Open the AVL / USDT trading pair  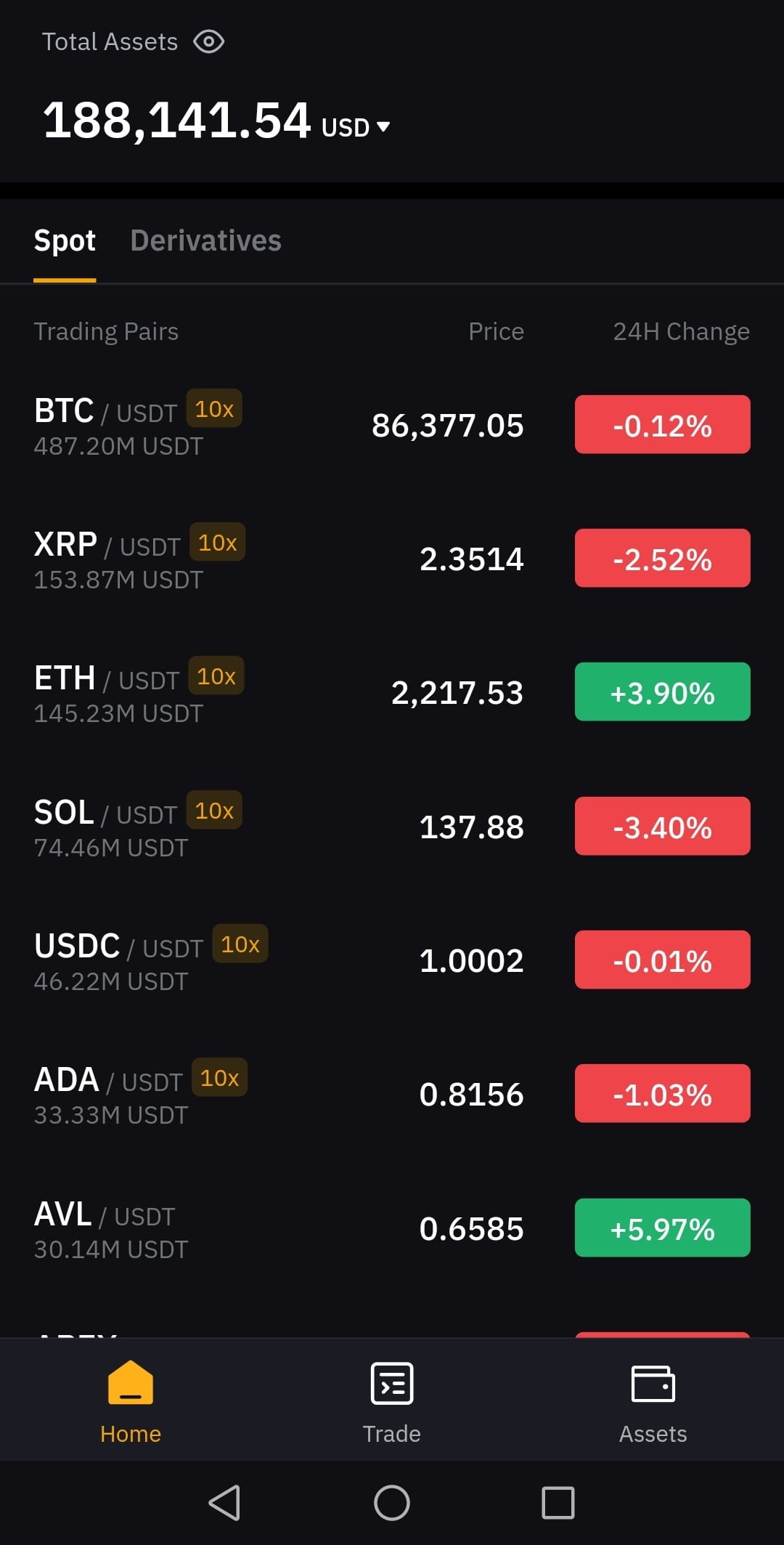[392, 1228]
